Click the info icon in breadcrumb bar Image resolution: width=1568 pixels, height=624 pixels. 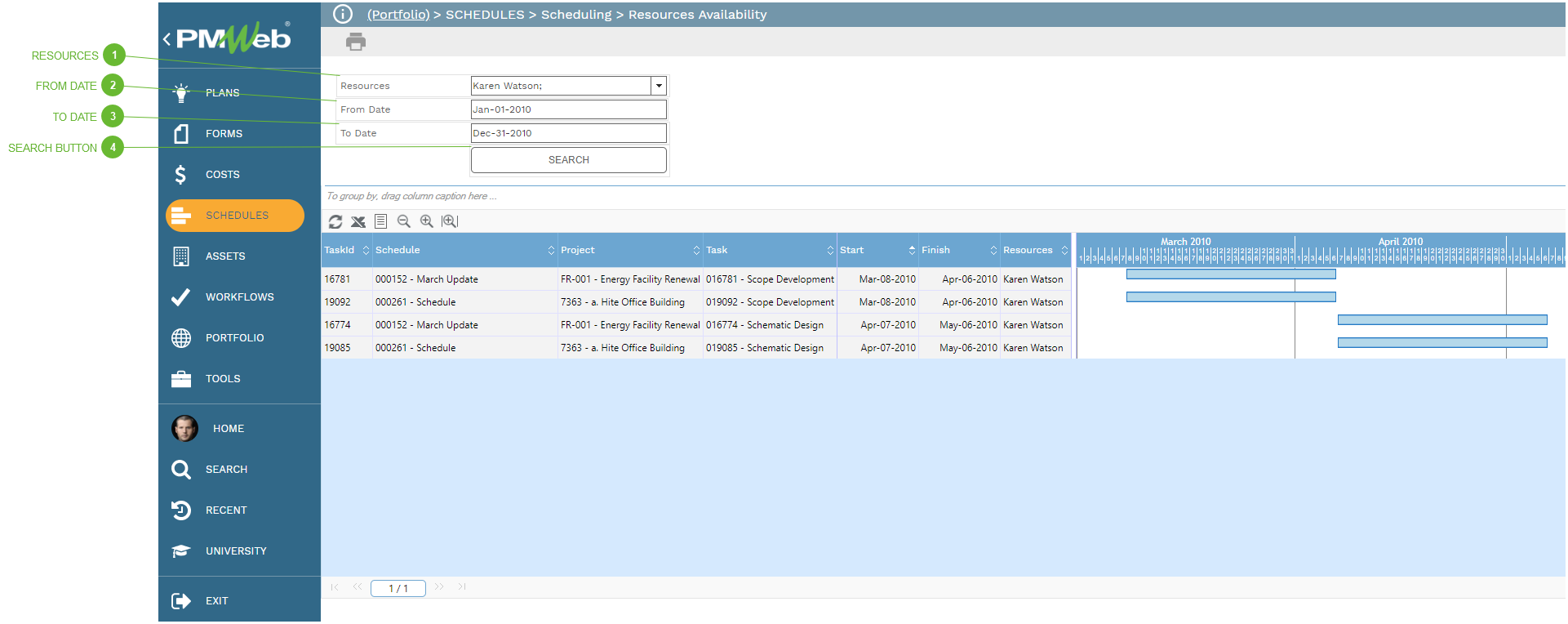(343, 14)
